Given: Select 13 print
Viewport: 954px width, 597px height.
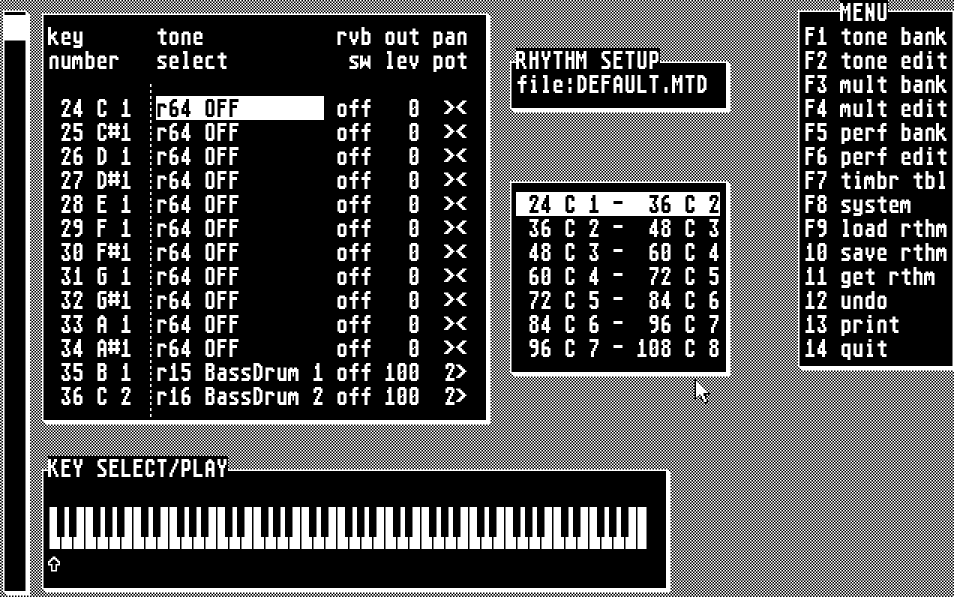Looking at the screenshot, I should 852,325.
